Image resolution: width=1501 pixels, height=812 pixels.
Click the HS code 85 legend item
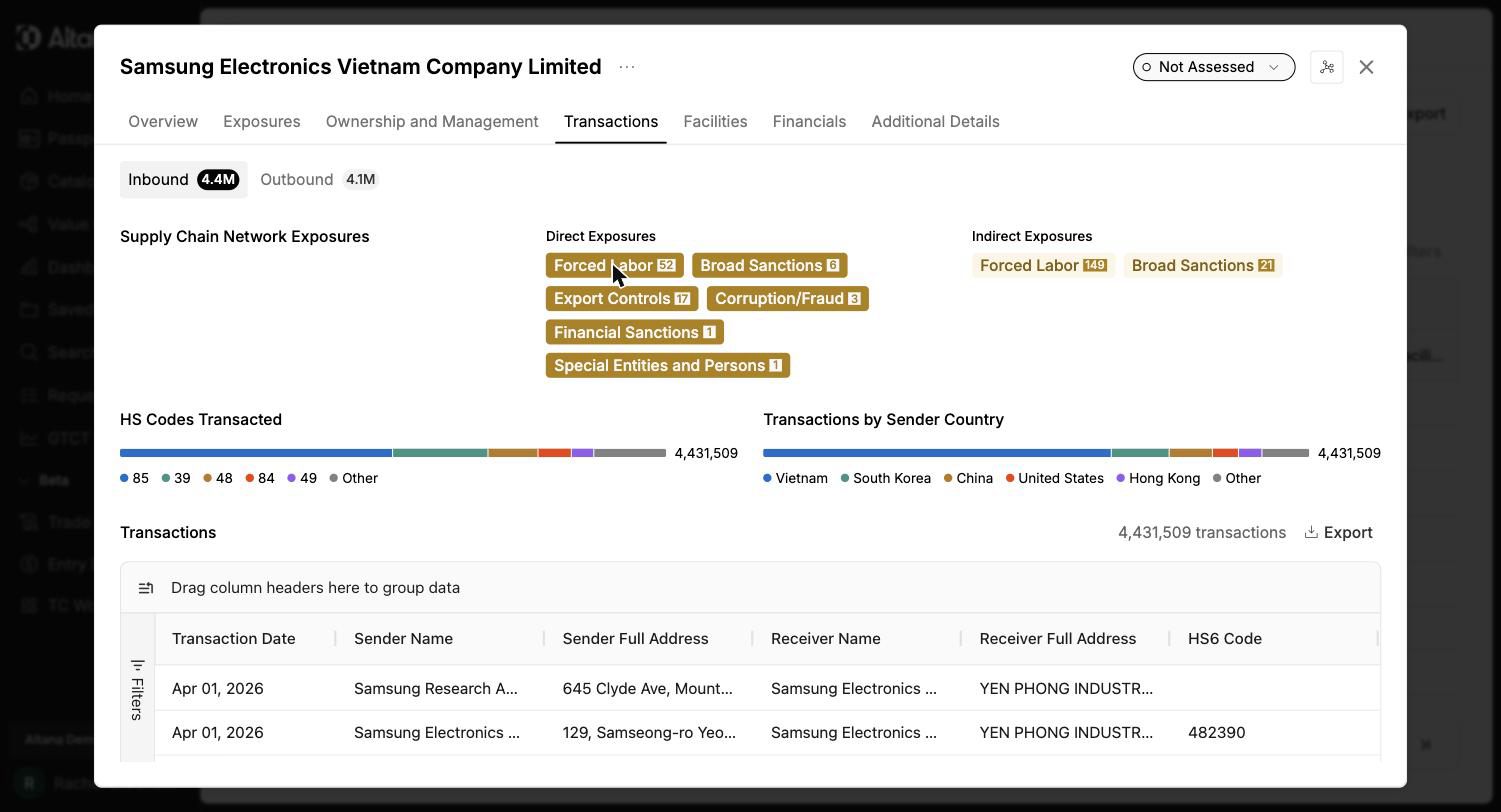click(x=134, y=478)
